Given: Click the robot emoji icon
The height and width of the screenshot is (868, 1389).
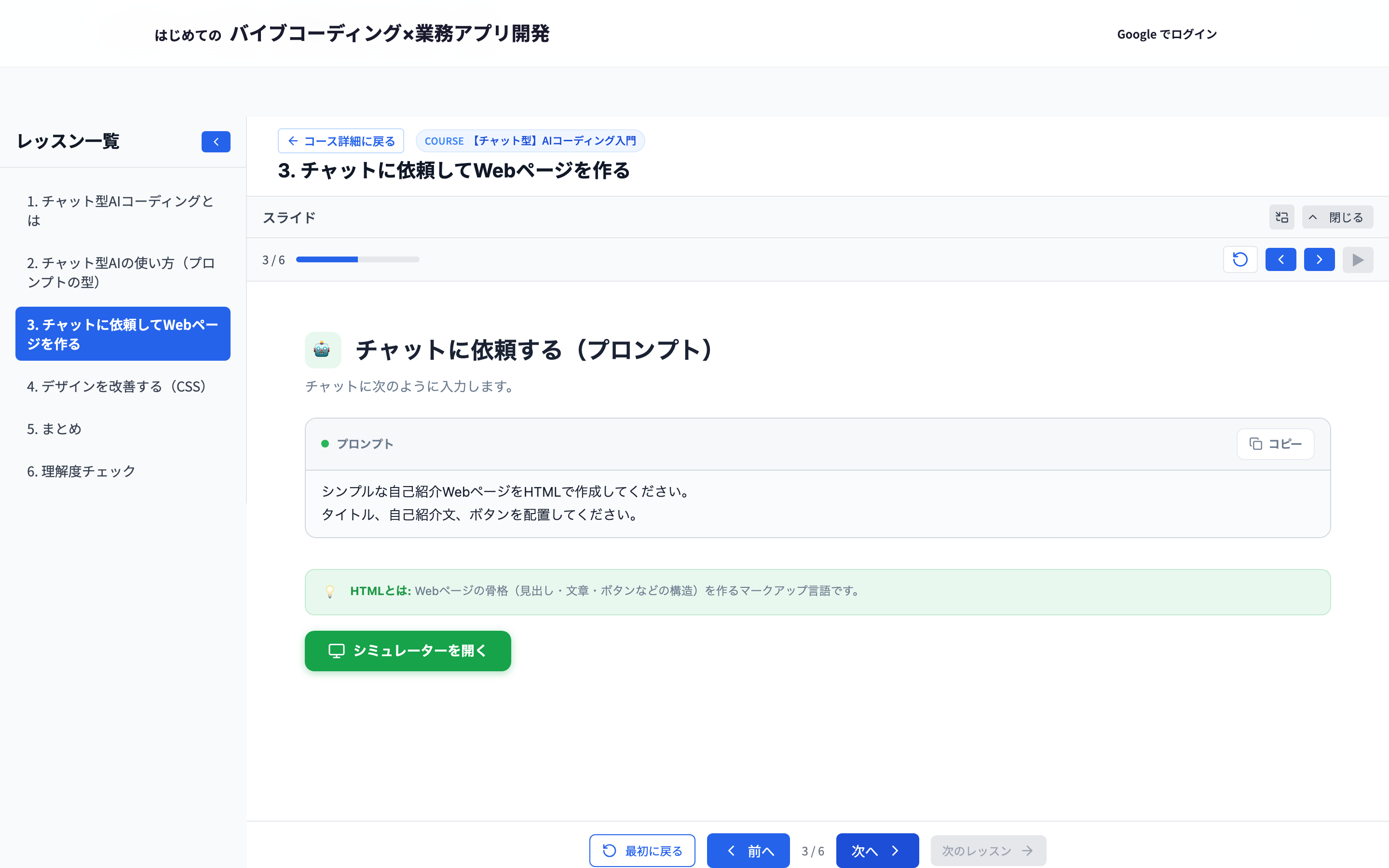Looking at the screenshot, I should 323,350.
